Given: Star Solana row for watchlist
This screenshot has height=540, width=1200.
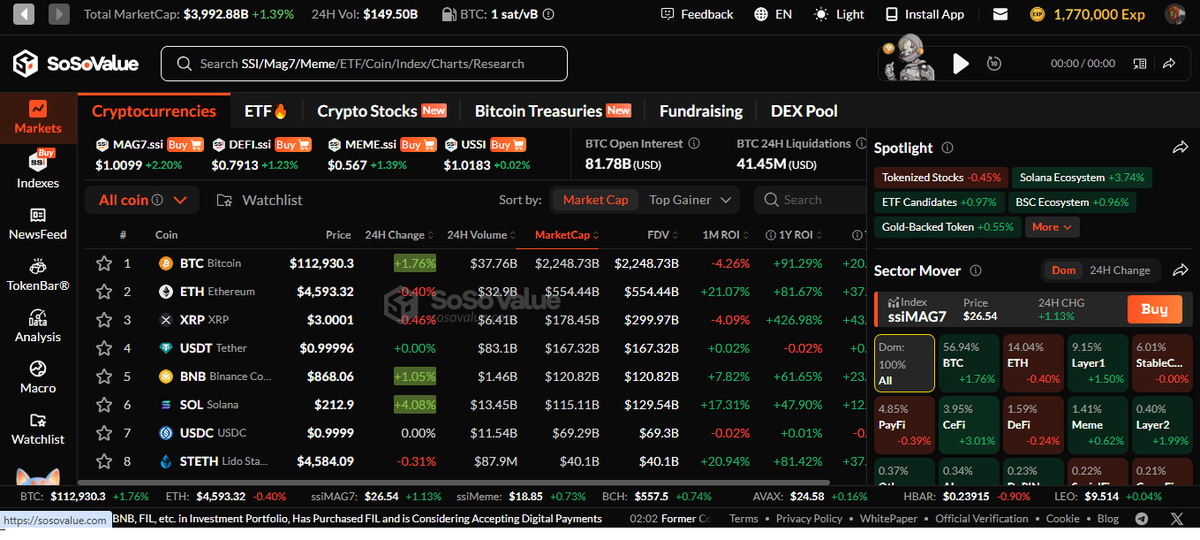Looking at the screenshot, I should pyautogui.click(x=103, y=405).
